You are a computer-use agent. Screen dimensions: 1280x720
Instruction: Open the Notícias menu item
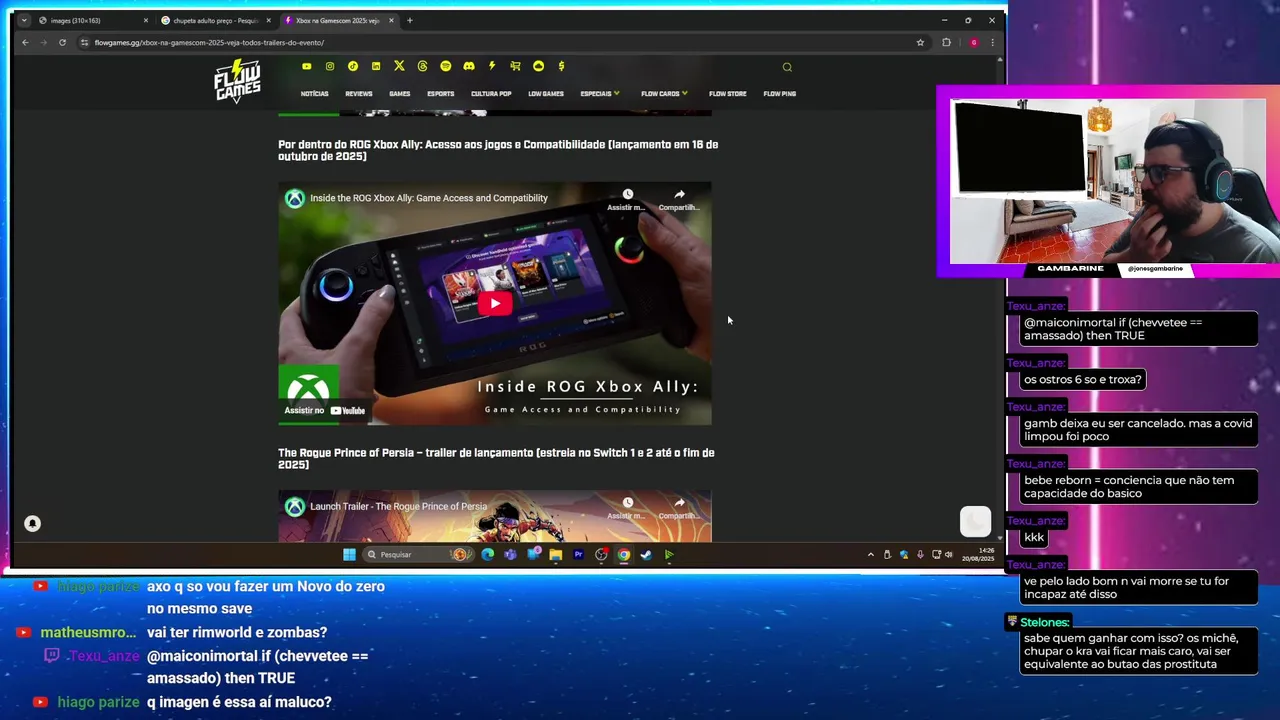click(314, 94)
